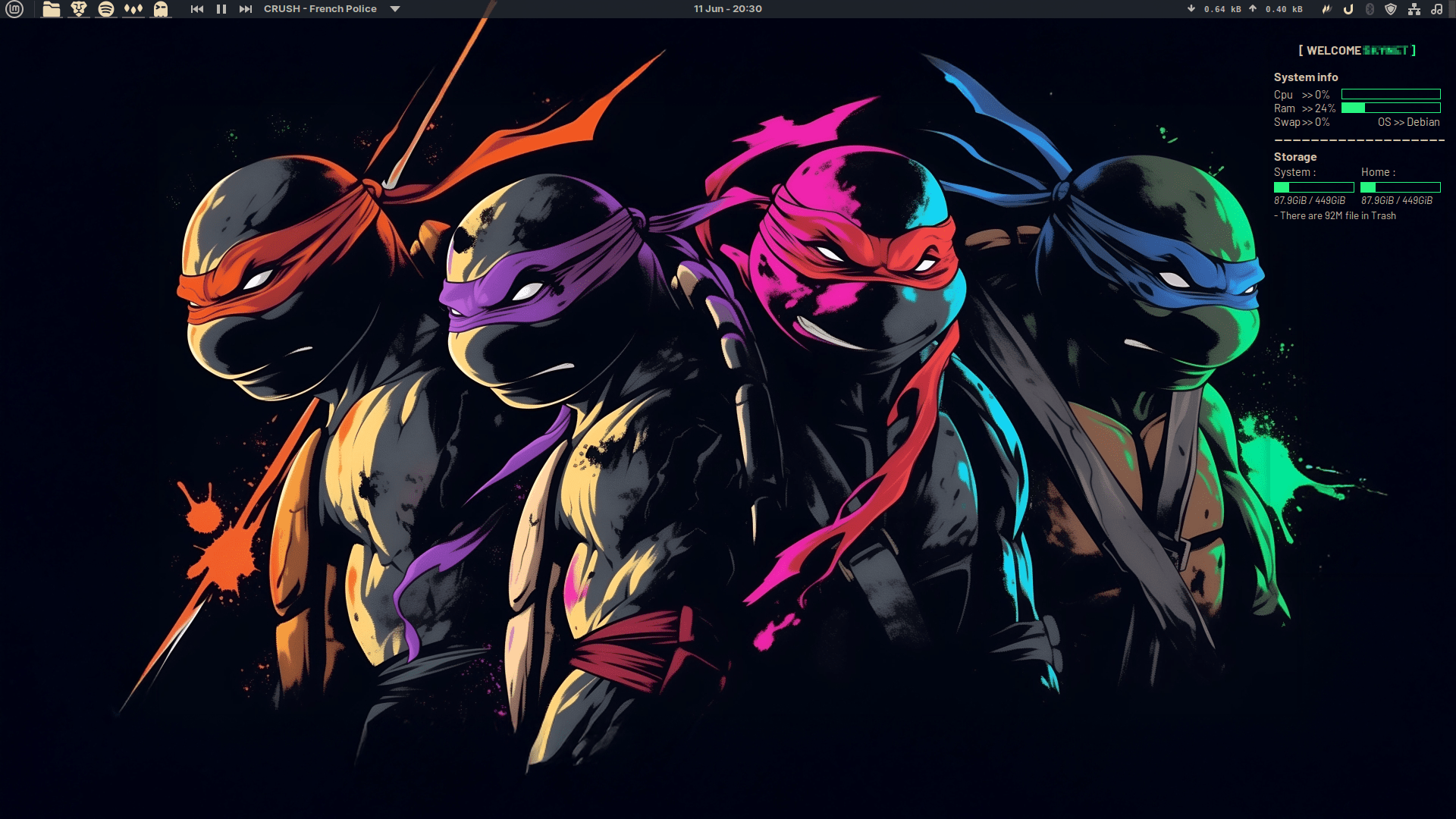The image size is (1456, 819).
Task: Click the System storage usage bar
Action: [1314, 187]
